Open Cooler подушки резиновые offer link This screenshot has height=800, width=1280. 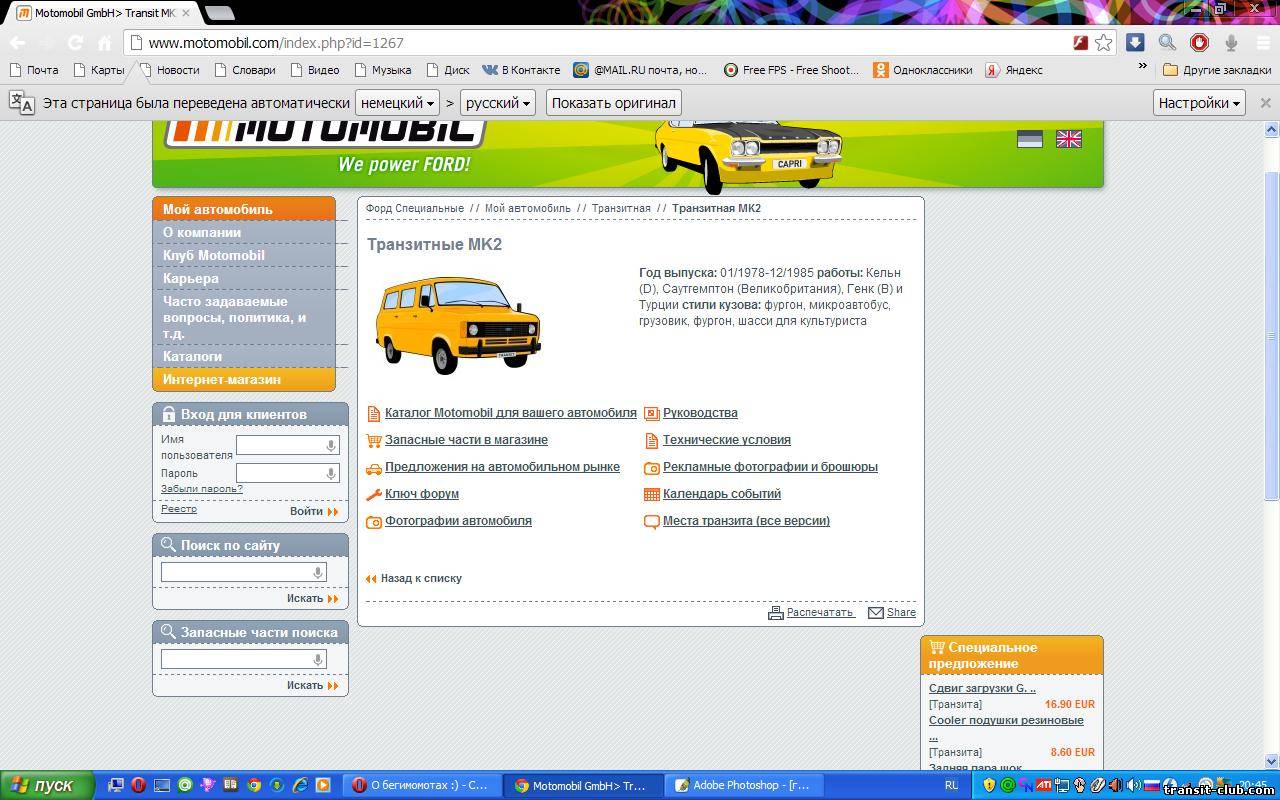[1006, 720]
